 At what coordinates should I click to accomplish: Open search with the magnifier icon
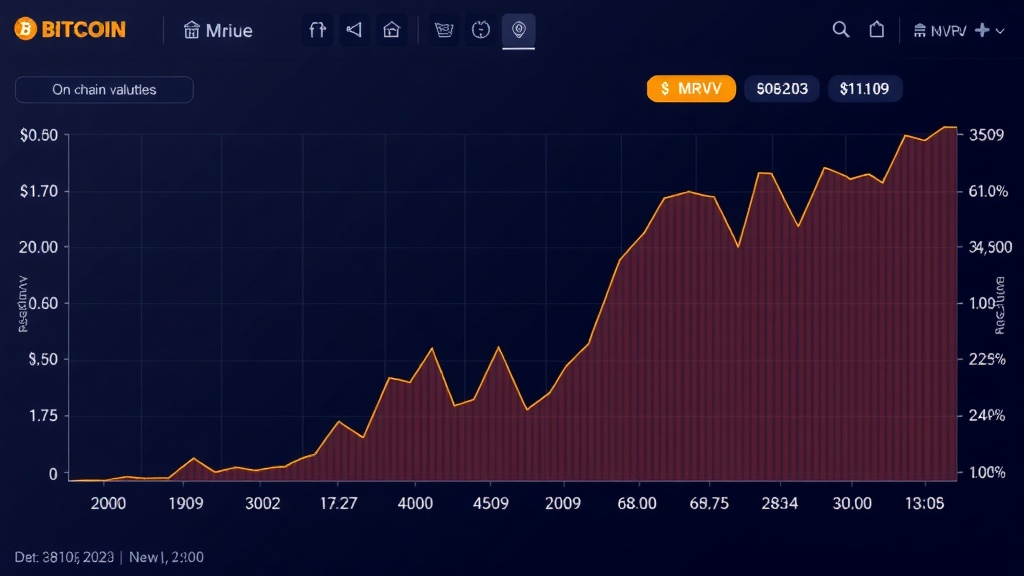click(x=841, y=30)
